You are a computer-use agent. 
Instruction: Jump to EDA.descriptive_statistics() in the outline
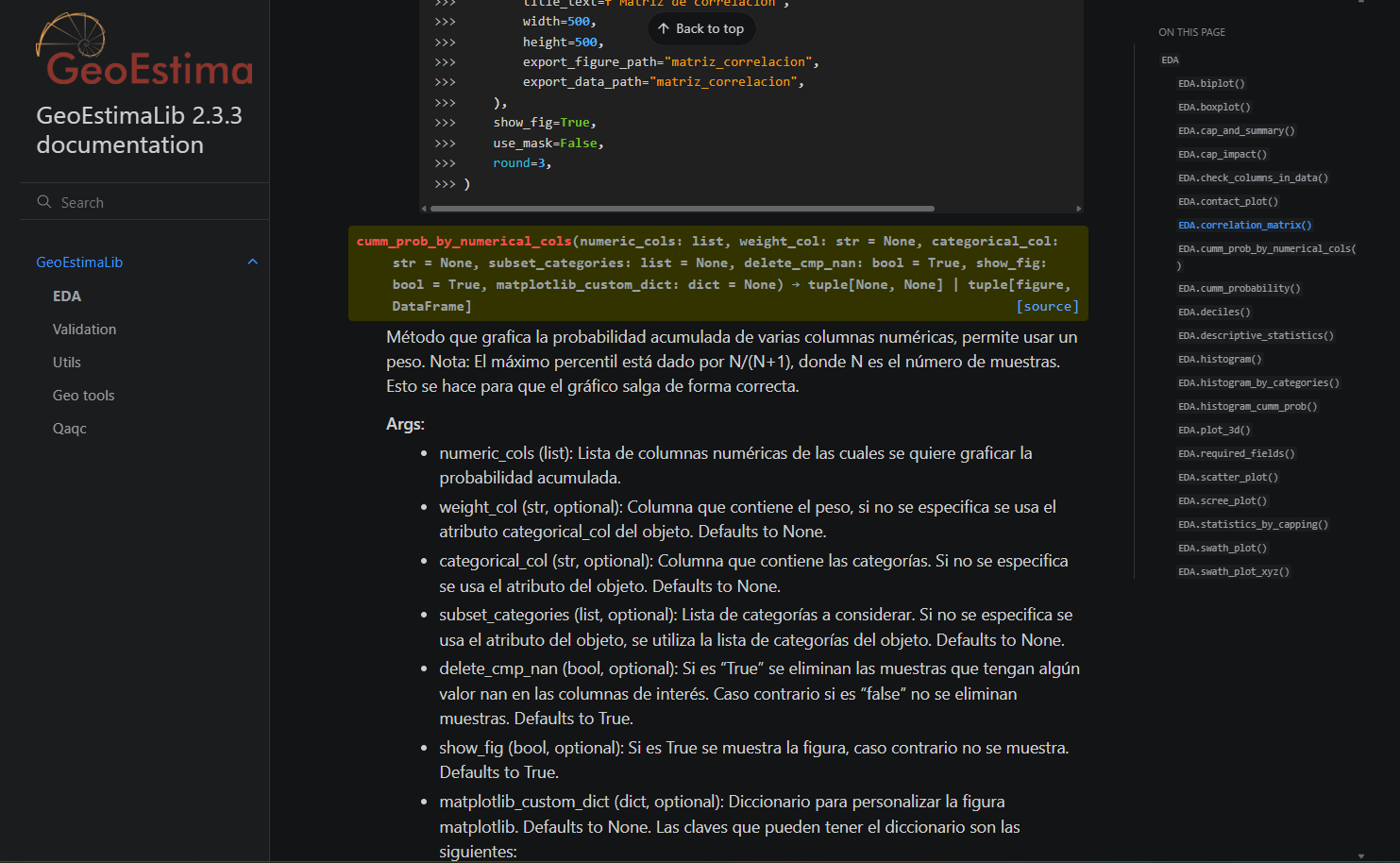coord(1256,335)
